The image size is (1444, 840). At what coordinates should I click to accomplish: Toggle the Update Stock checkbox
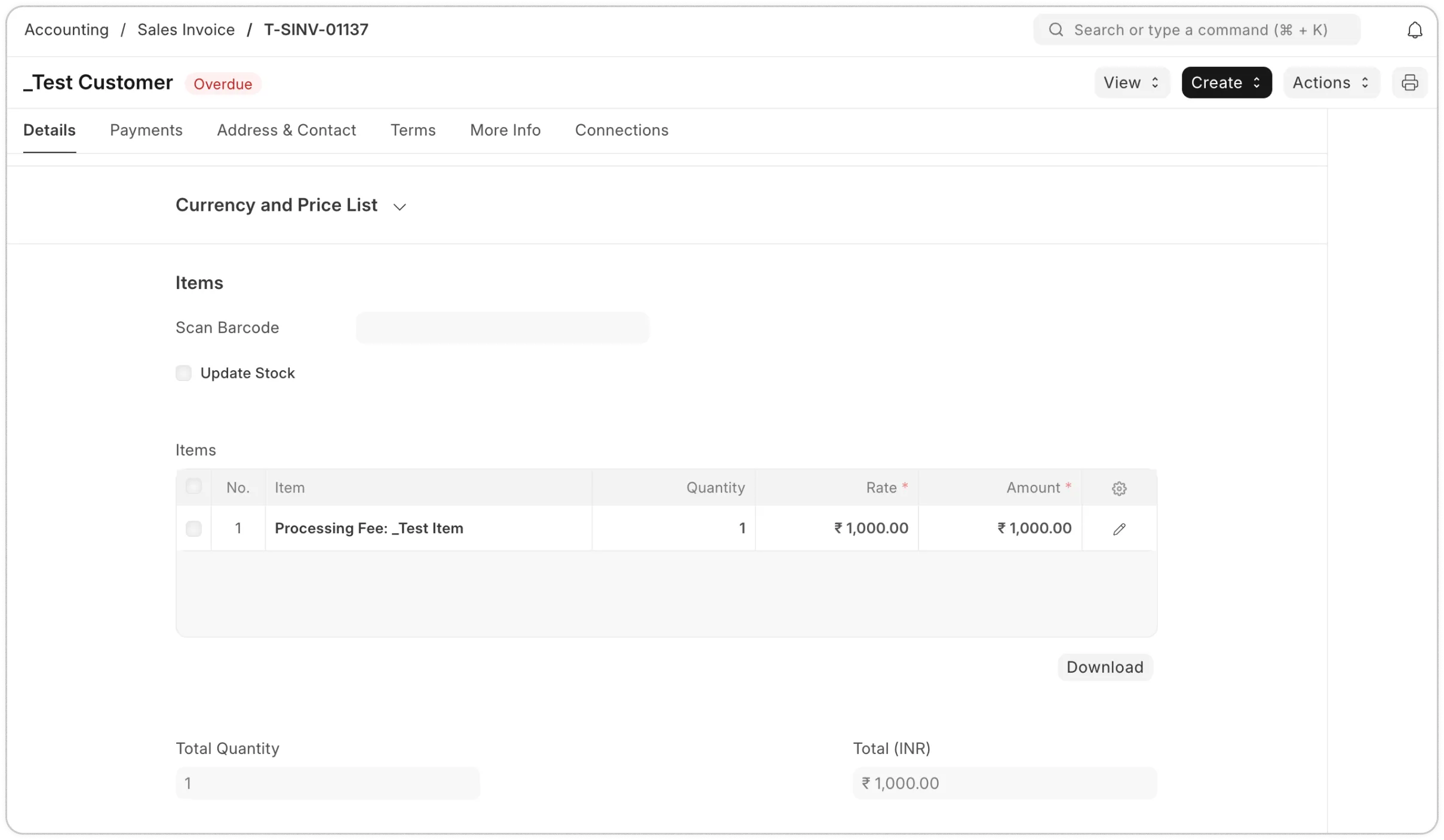point(184,373)
